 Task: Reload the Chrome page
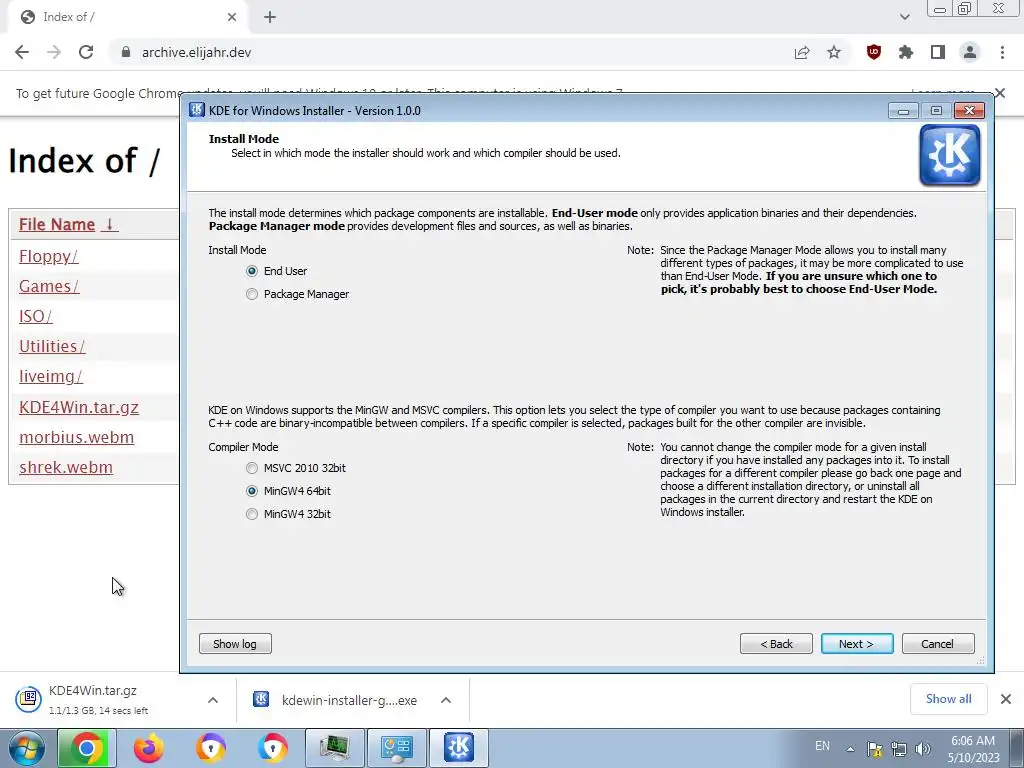point(86,52)
